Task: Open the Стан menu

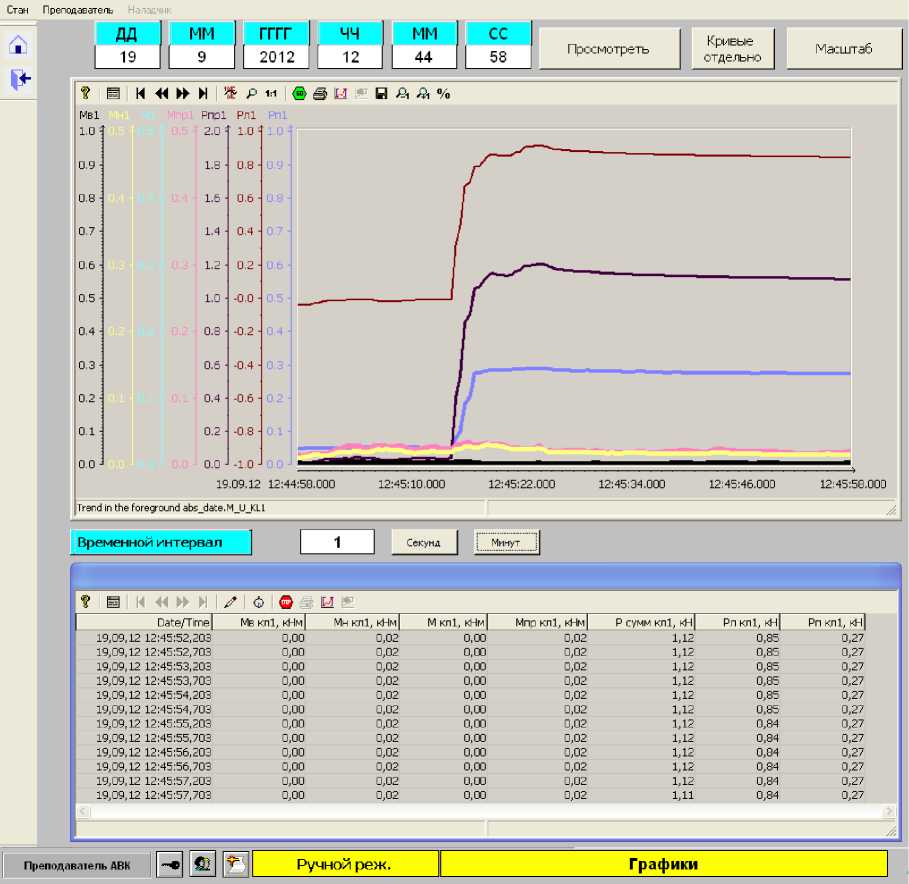Action: point(17,9)
